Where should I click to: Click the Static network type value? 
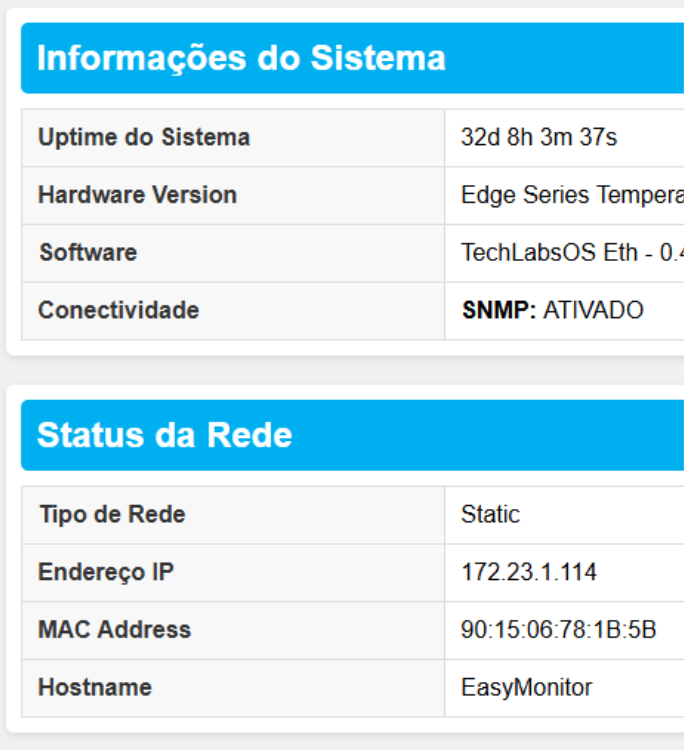490,515
